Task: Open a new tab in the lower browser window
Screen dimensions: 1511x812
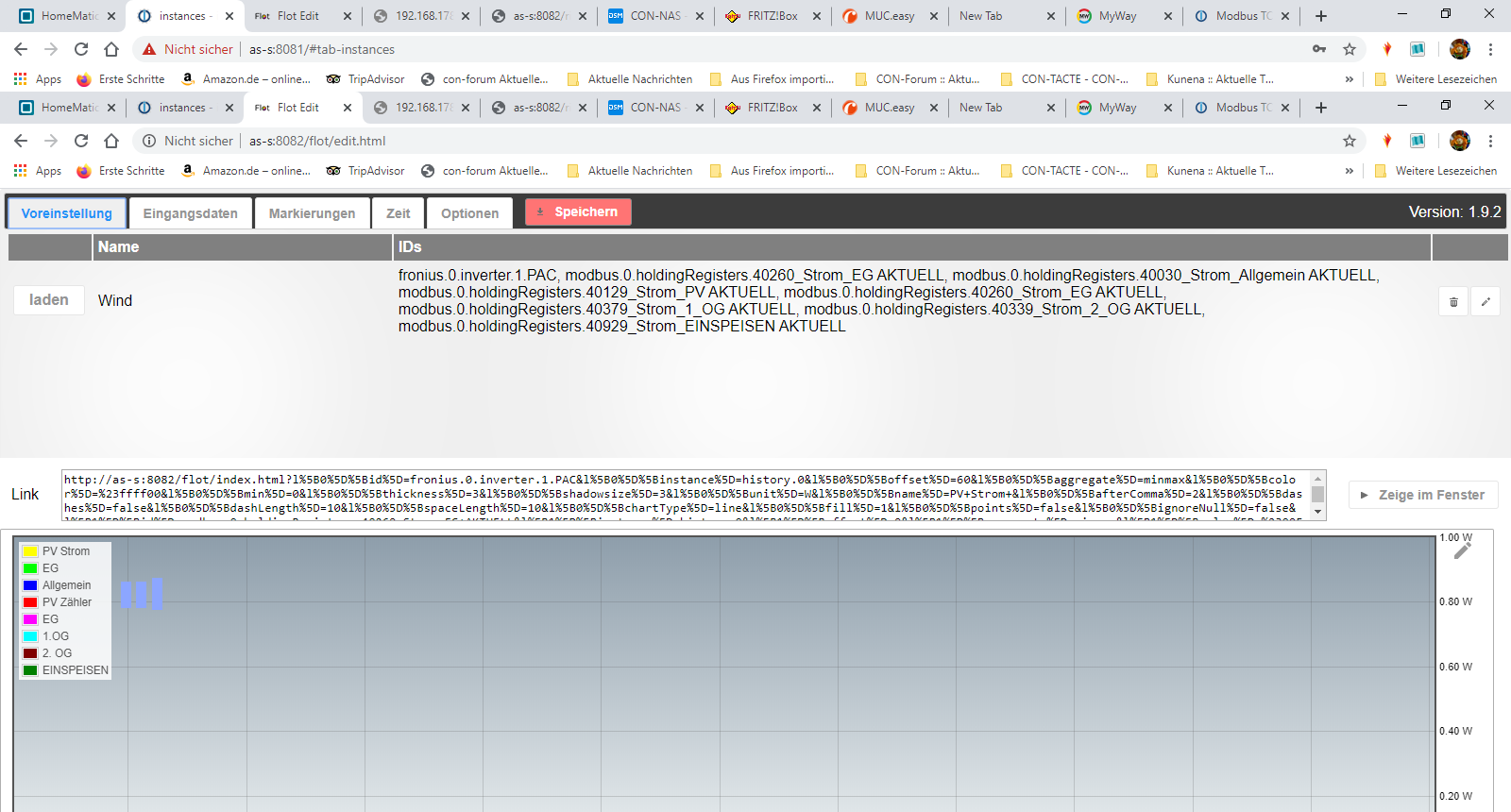Action: [1321, 108]
